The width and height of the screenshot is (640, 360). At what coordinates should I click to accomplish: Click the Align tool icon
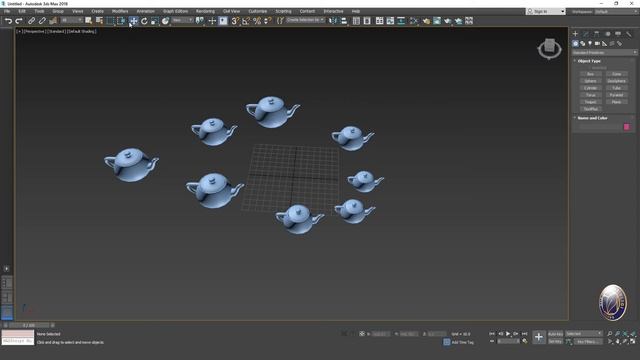(344, 21)
